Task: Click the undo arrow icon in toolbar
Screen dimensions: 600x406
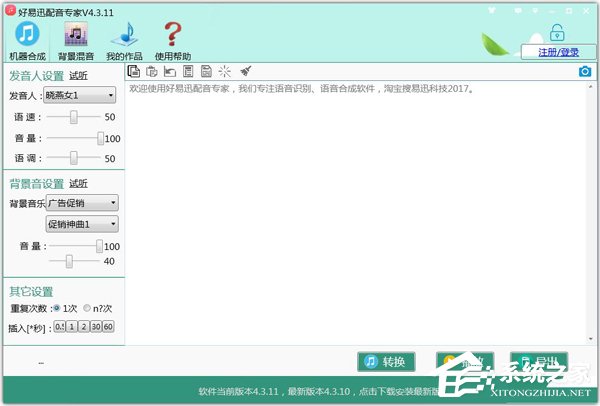Action: [x=170, y=71]
